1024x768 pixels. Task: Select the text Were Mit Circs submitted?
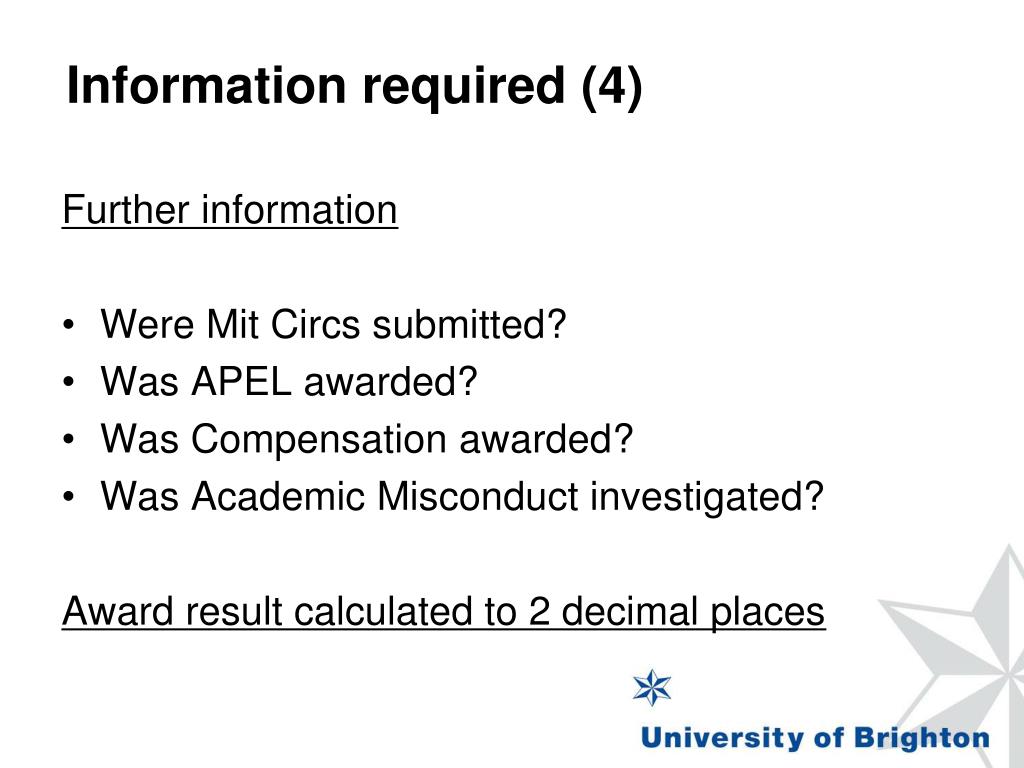click(x=333, y=325)
